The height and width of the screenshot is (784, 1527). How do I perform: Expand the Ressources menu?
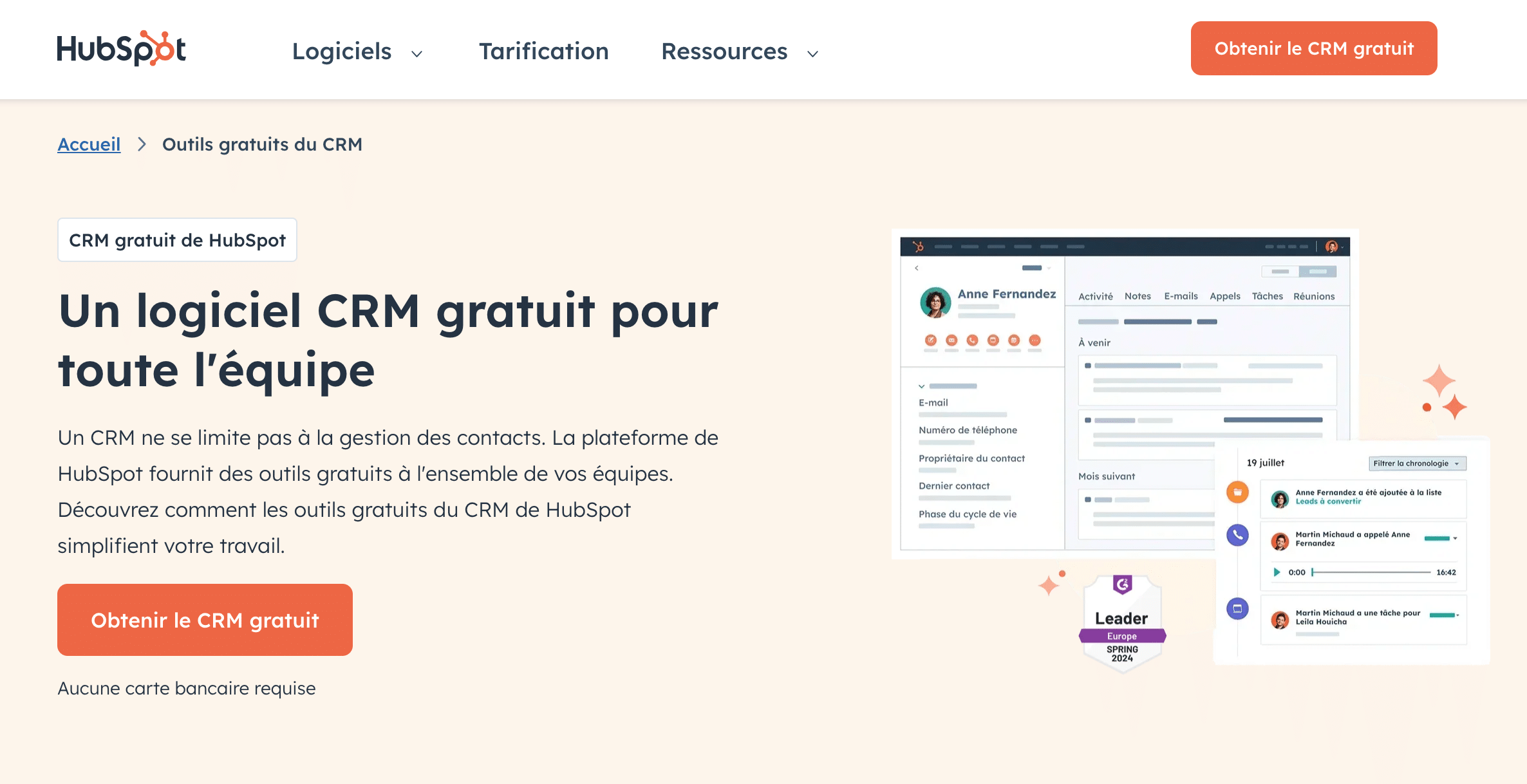tap(740, 51)
